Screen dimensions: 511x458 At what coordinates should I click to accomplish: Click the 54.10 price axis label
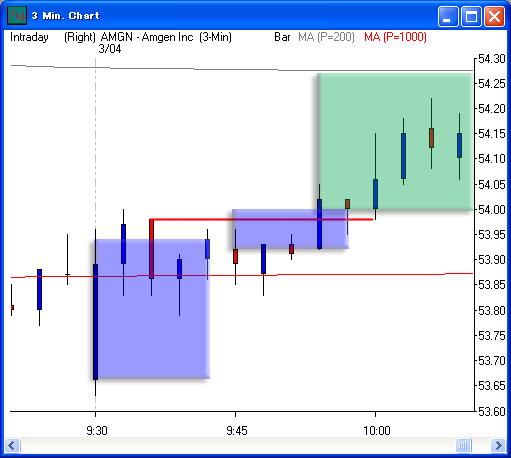492,159
